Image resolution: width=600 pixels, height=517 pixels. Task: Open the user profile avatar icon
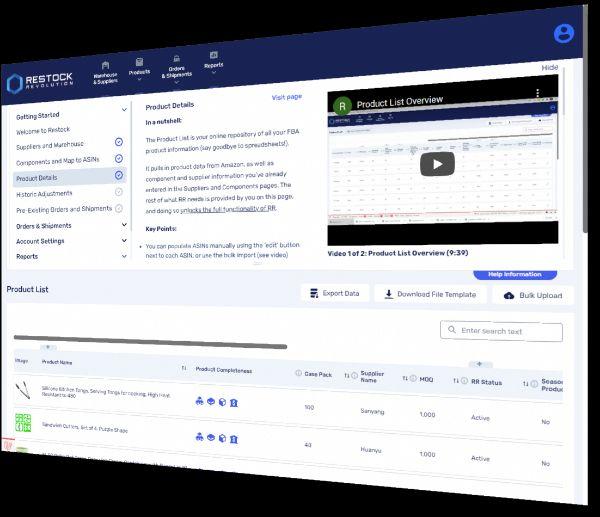pos(563,33)
